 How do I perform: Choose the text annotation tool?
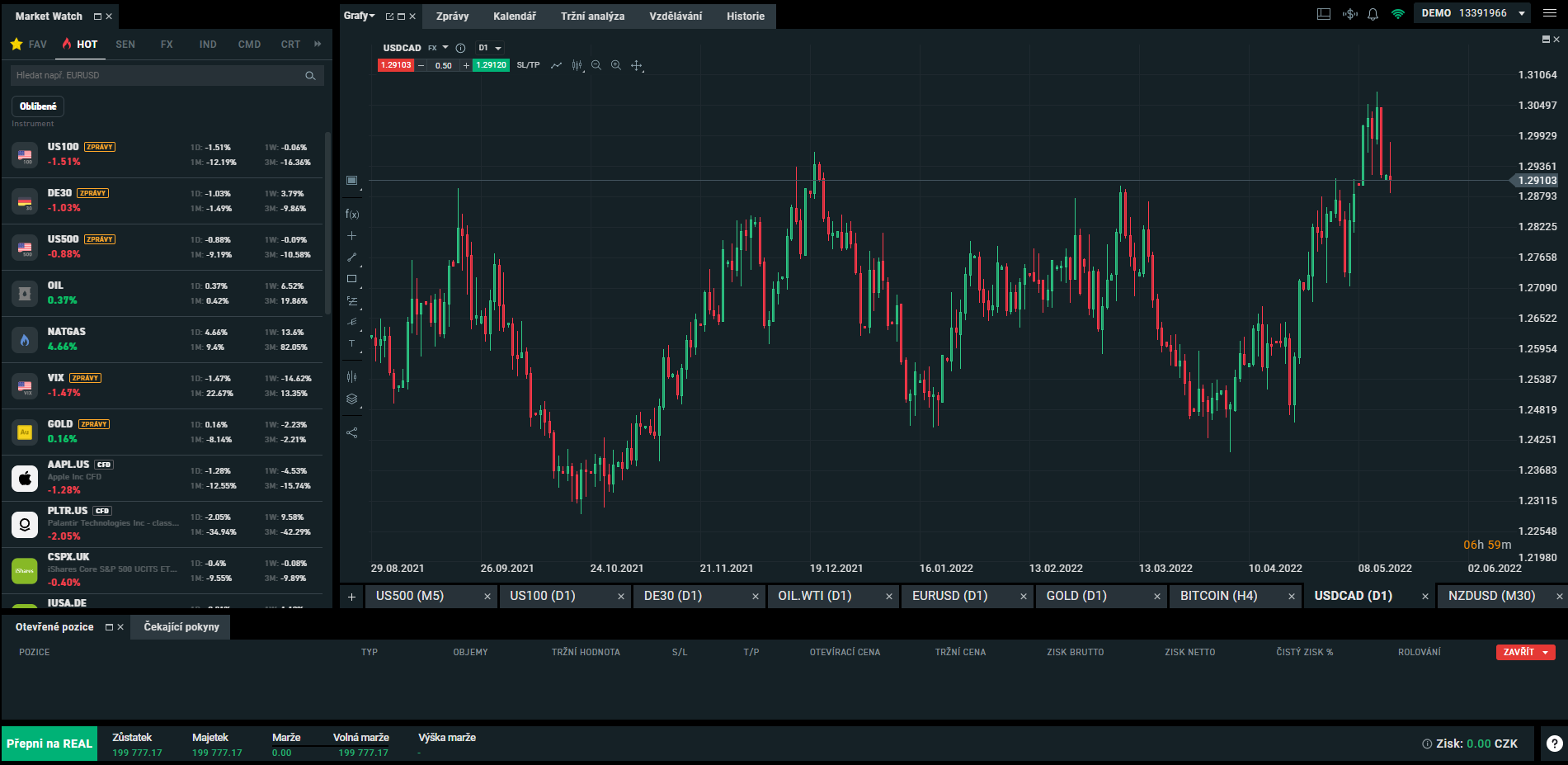352,343
